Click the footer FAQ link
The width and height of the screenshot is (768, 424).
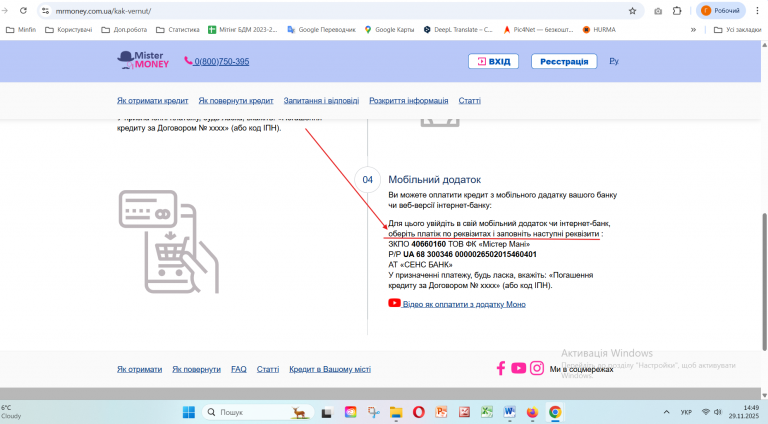(239, 369)
